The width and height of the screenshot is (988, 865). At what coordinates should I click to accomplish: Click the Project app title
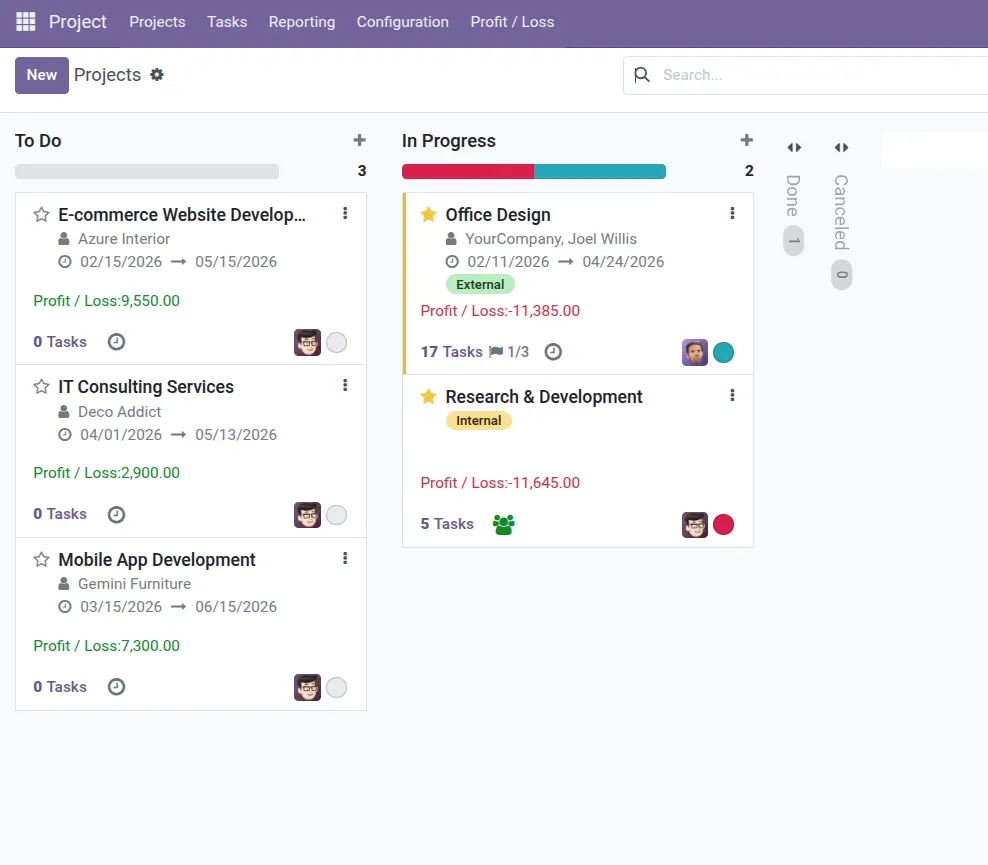[x=78, y=21]
